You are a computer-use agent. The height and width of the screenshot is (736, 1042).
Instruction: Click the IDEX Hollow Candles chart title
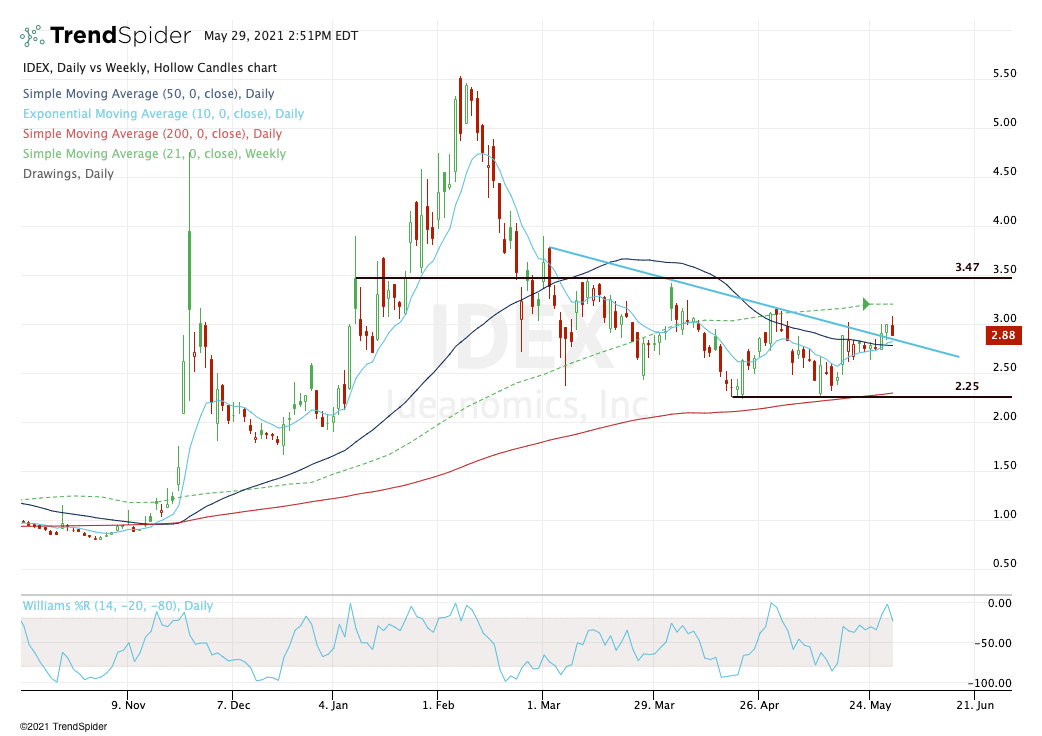click(x=149, y=68)
